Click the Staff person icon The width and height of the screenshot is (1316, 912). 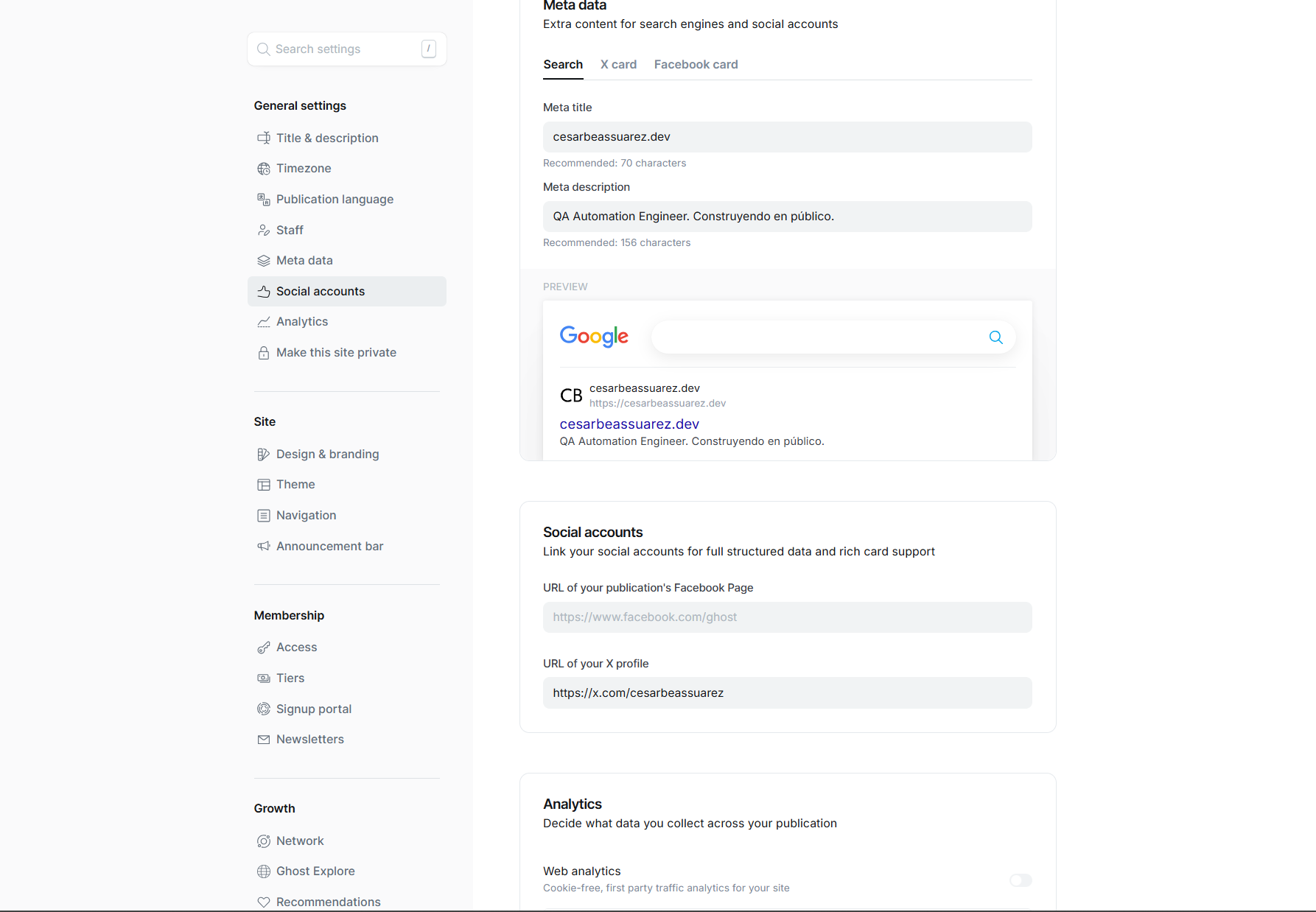click(x=264, y=230)
